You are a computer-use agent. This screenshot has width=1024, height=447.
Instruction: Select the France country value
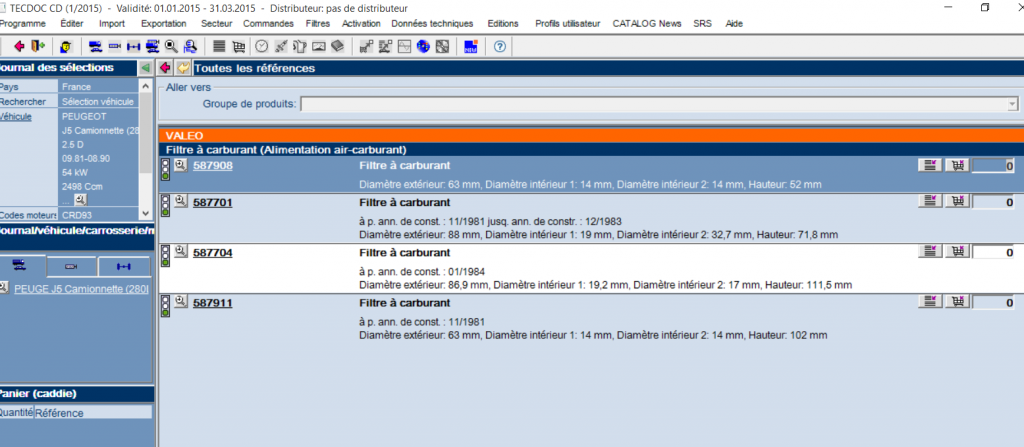pyautogui.click(x=76, y=86)
